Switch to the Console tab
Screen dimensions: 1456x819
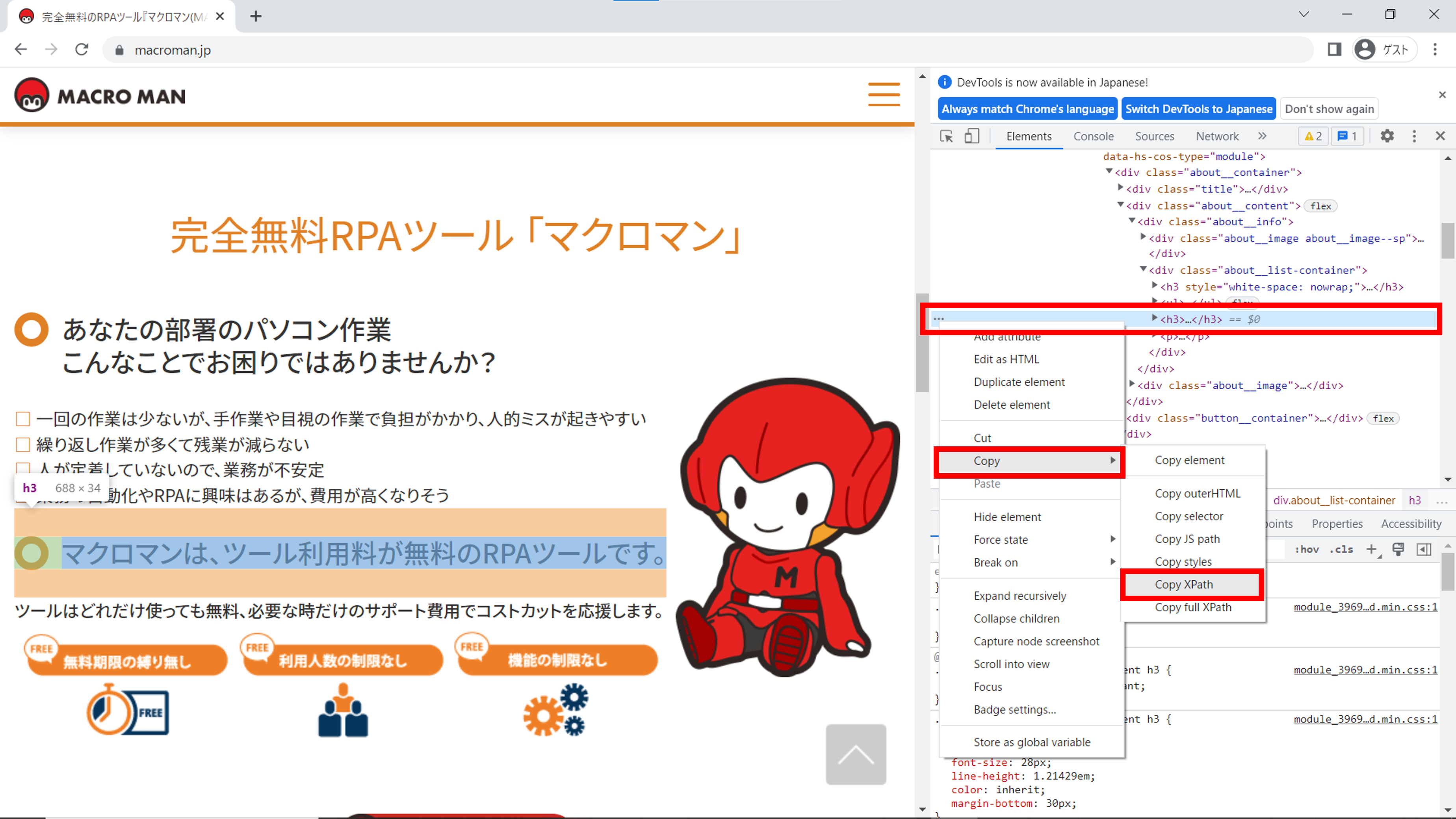coord(1093,136)
